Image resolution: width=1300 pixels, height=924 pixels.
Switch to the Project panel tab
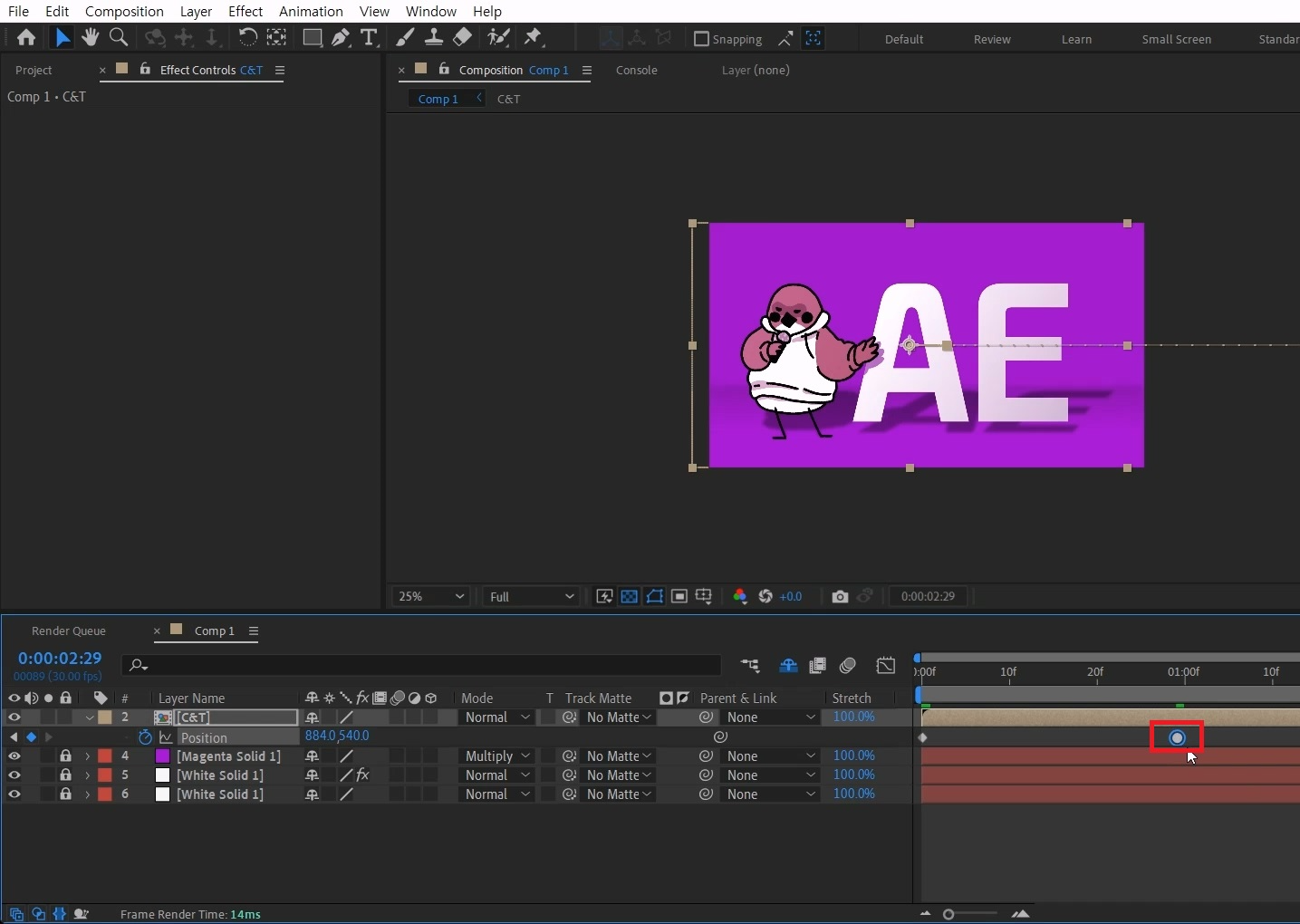tap(34, 70)
